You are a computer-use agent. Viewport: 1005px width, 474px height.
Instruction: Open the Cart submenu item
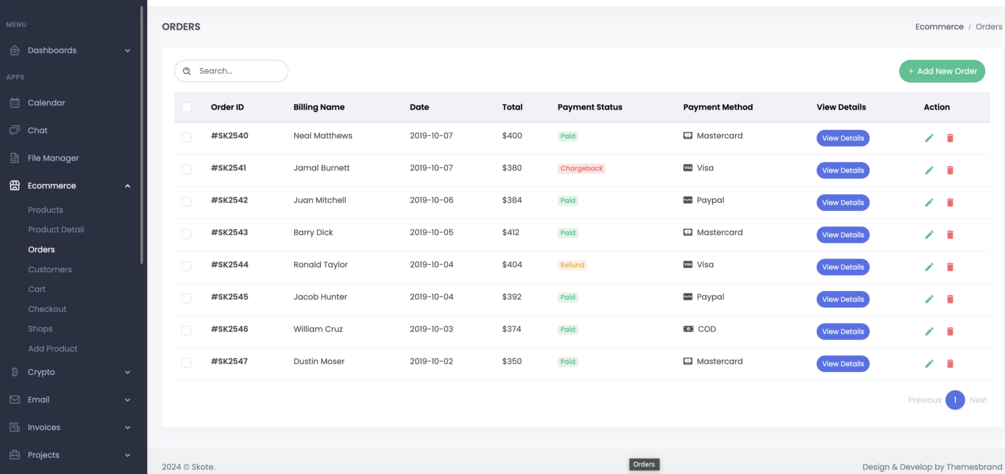tap(37, 290)
